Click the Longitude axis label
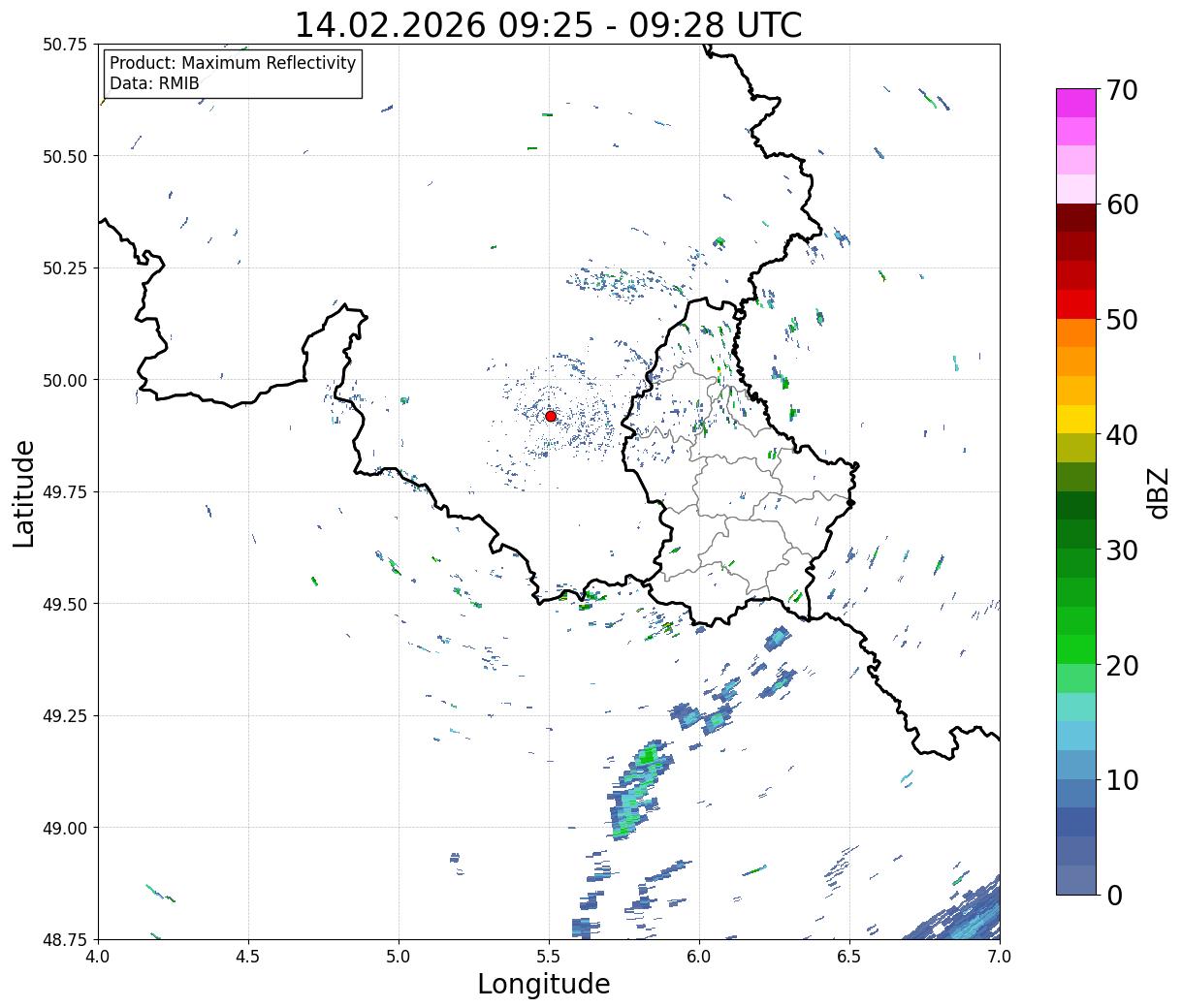 pos(544,984)
